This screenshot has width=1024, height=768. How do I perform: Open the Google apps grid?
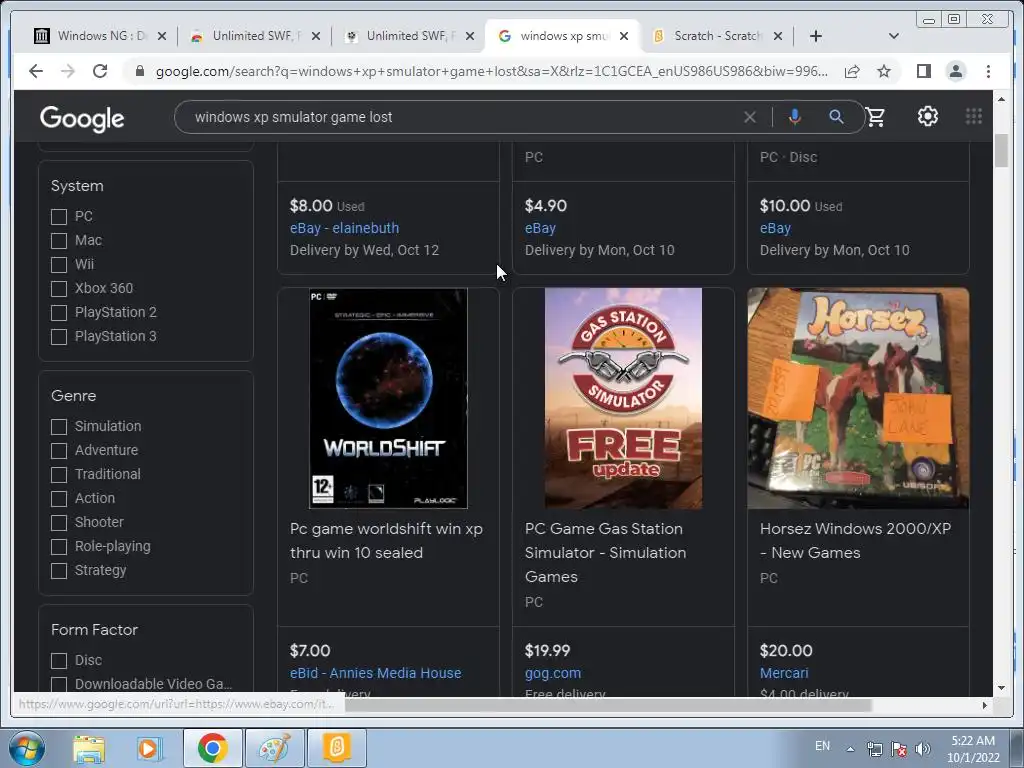coord(974,116)
